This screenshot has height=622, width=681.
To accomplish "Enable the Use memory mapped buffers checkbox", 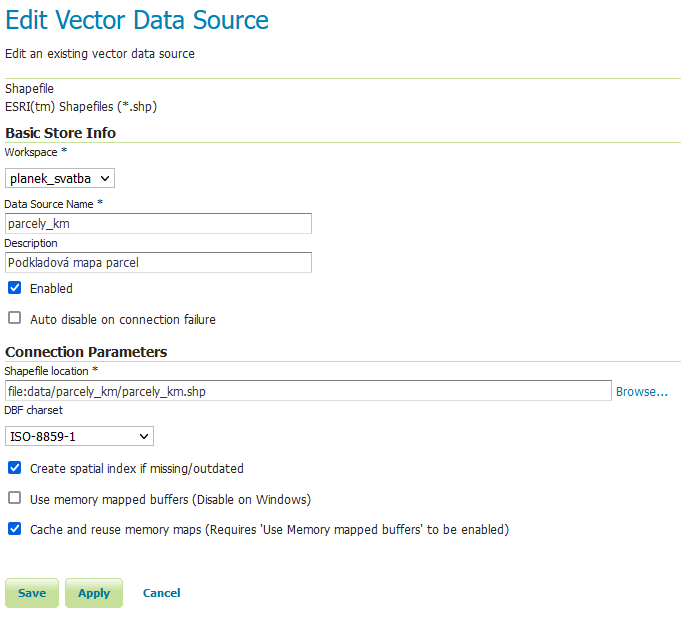I will (x=15, y=499).
